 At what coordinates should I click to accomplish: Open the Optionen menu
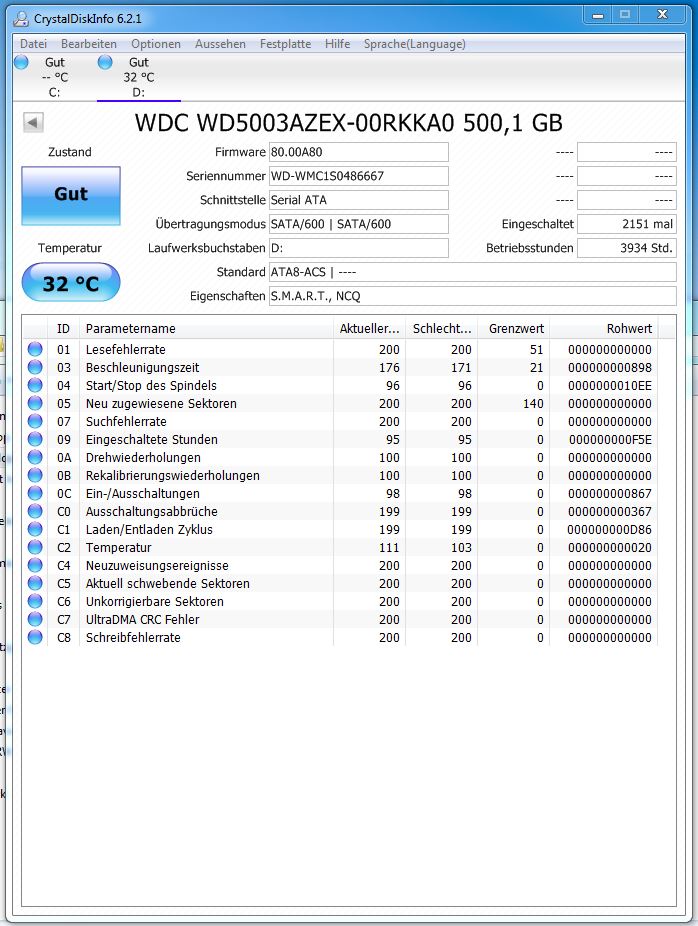click(x=156, y=44)
